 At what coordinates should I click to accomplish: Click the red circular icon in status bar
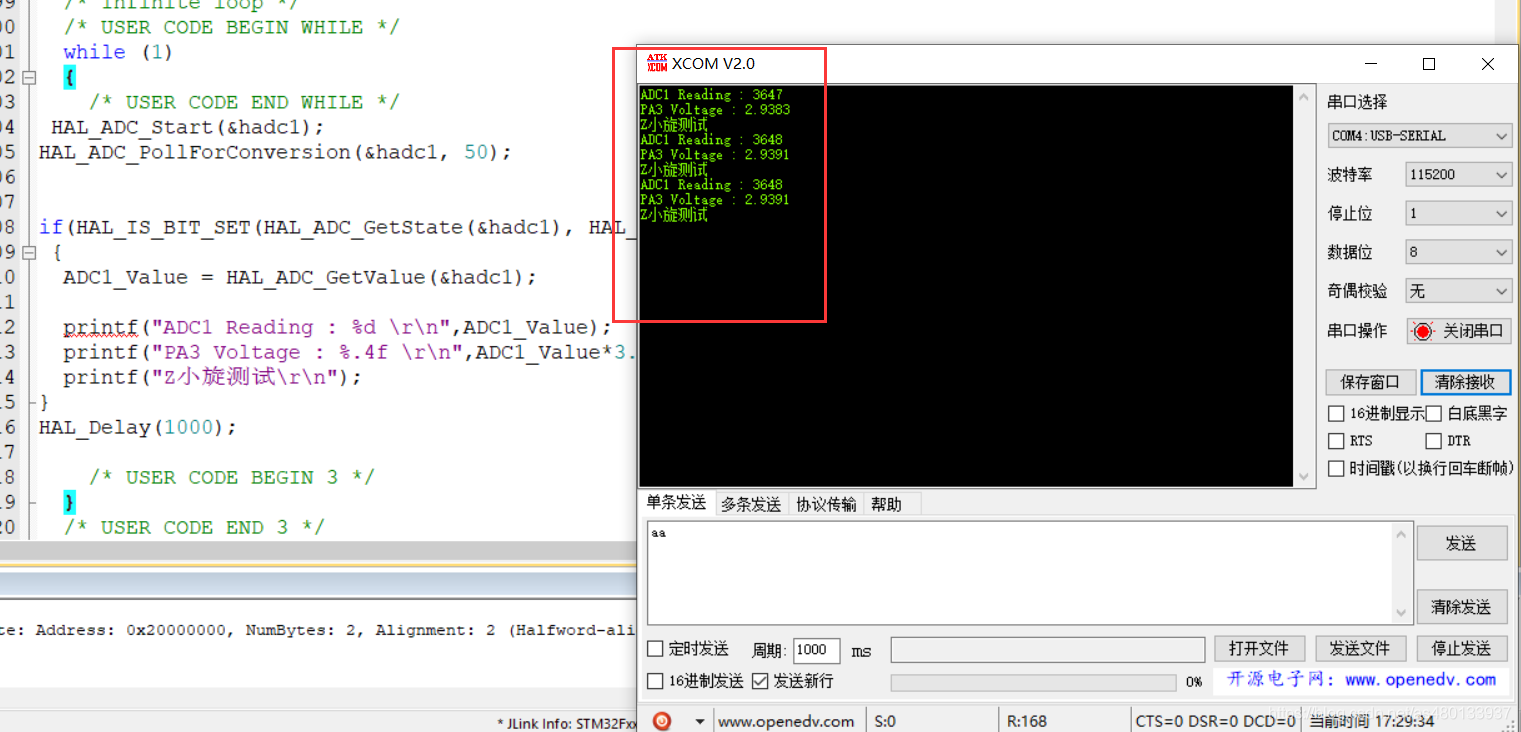coord(661,721)
